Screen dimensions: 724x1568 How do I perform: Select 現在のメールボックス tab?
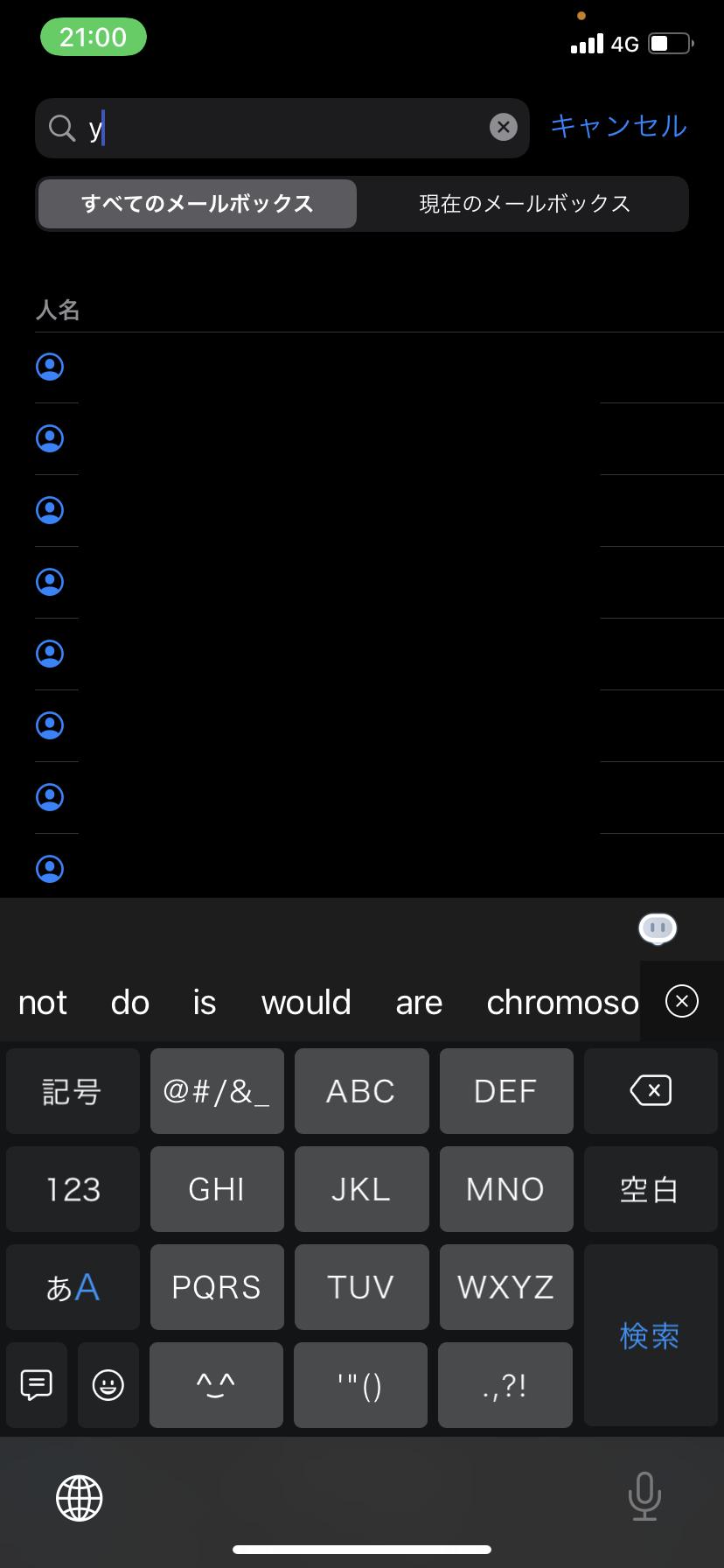pyautogui.click(x=525, y=204)
